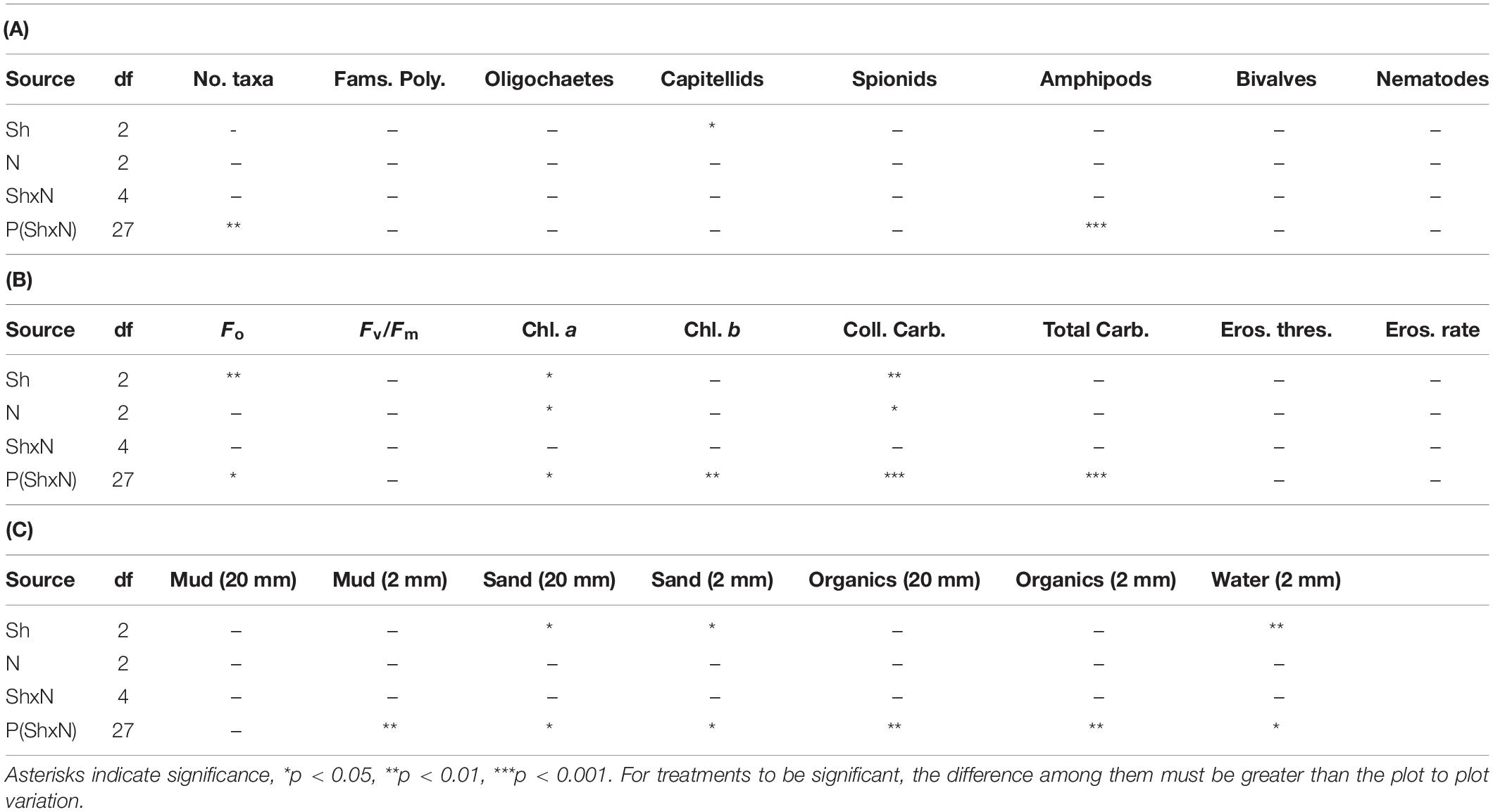Select the Eros. thres. header
Screen dimensions: 1493x812
click(x=1276, y=330)
